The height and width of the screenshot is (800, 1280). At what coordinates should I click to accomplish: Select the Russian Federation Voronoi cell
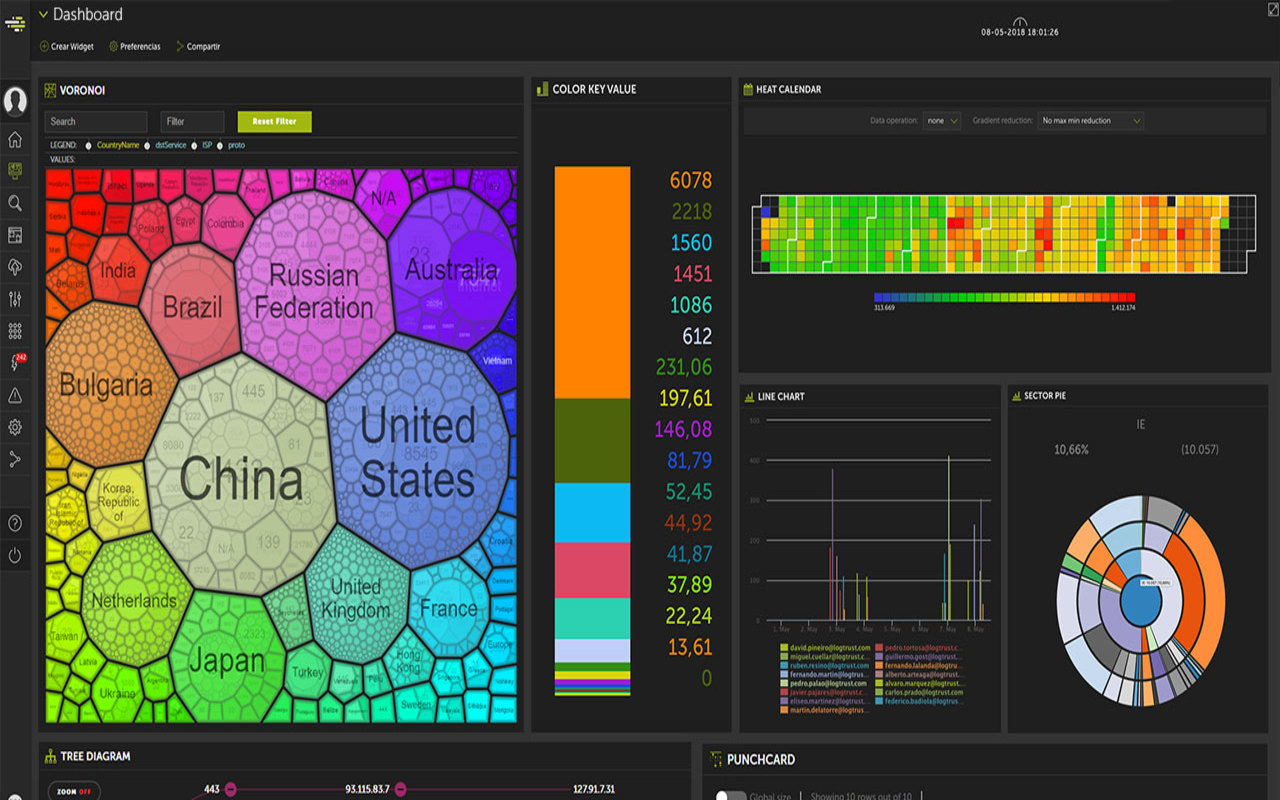tap(313, 290)
